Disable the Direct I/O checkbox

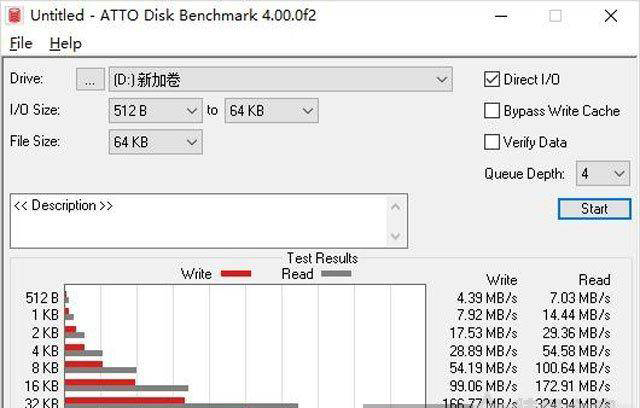492,80
